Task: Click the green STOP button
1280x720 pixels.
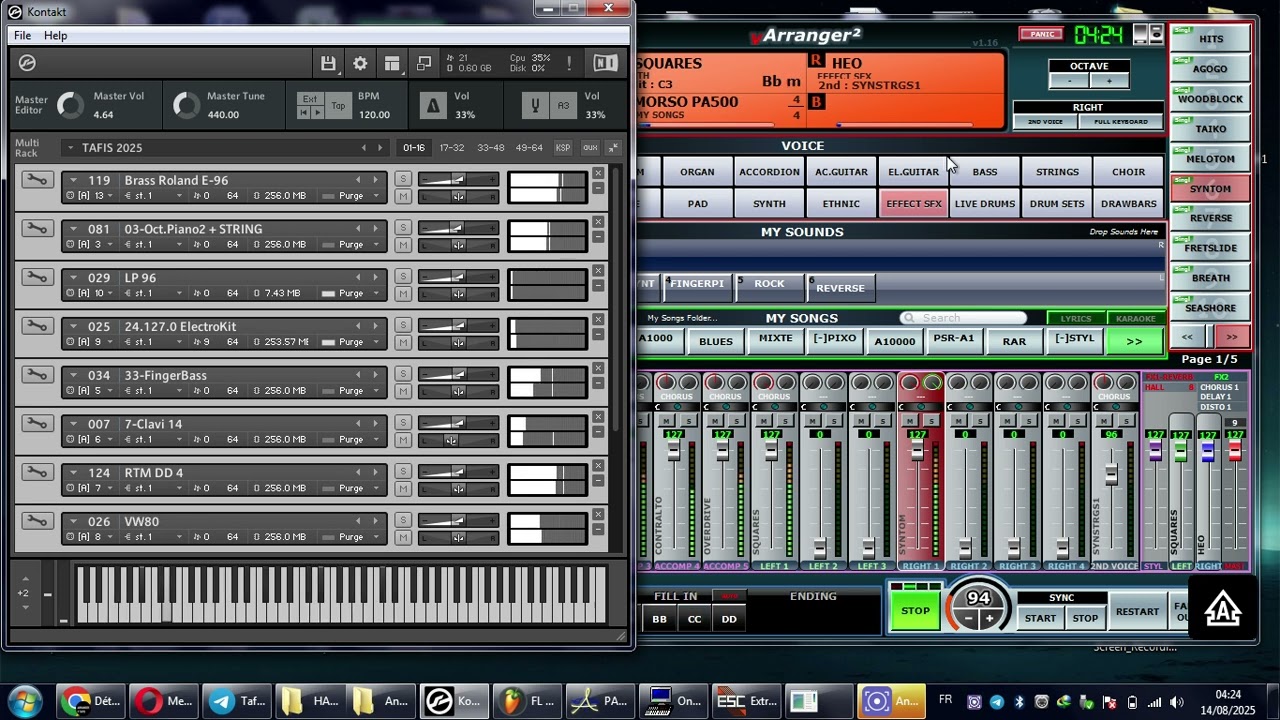Action: pos(915,610)
